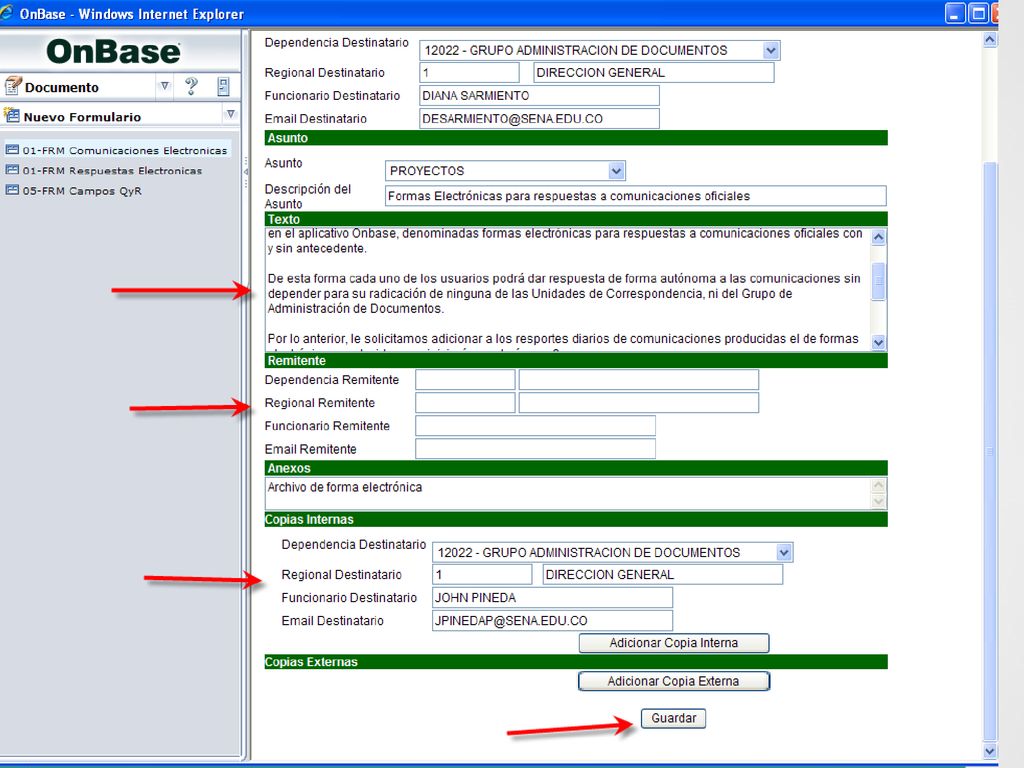This screenshot has width=1024, height=768.
Task: Click Regional Remitente code field
Action: coord(465,403)
